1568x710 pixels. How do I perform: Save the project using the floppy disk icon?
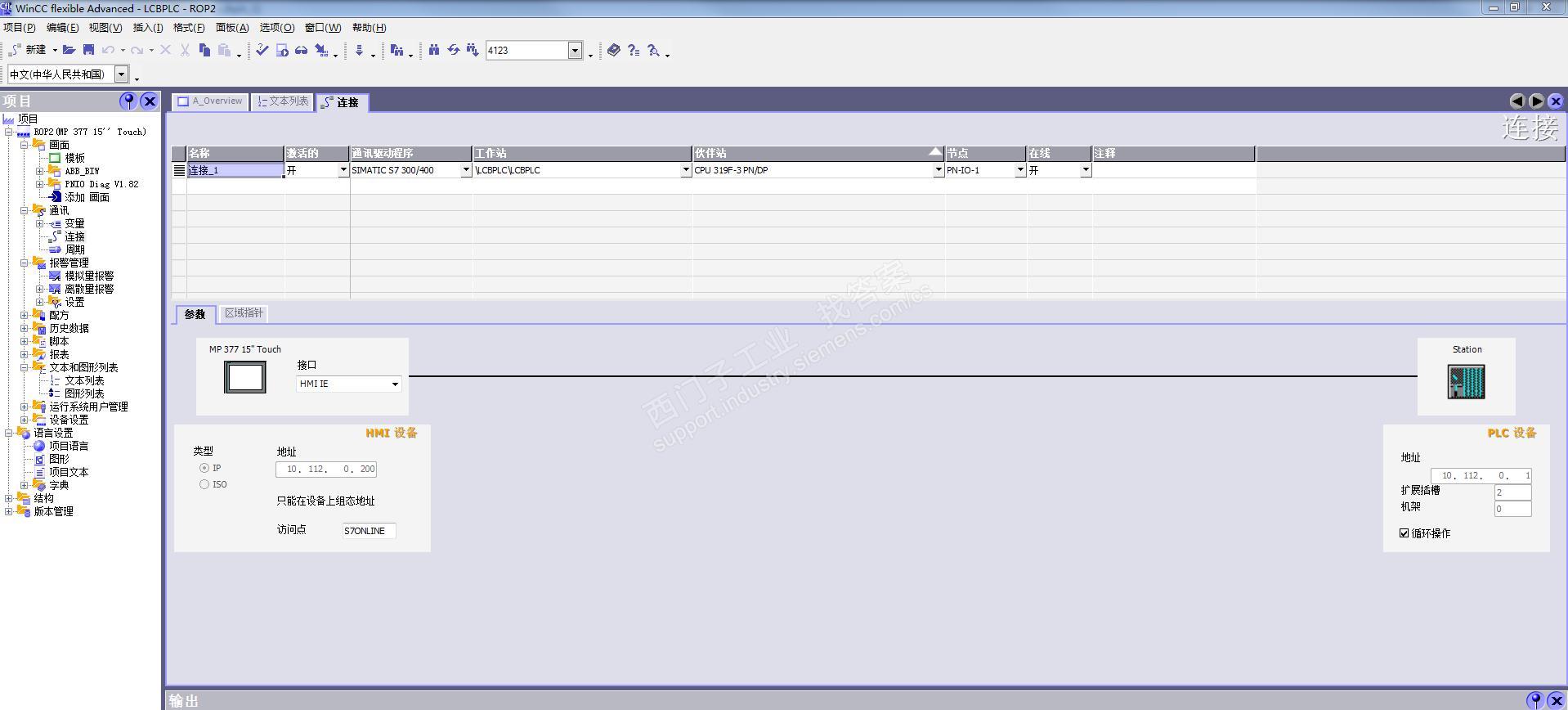pos(88,50)
